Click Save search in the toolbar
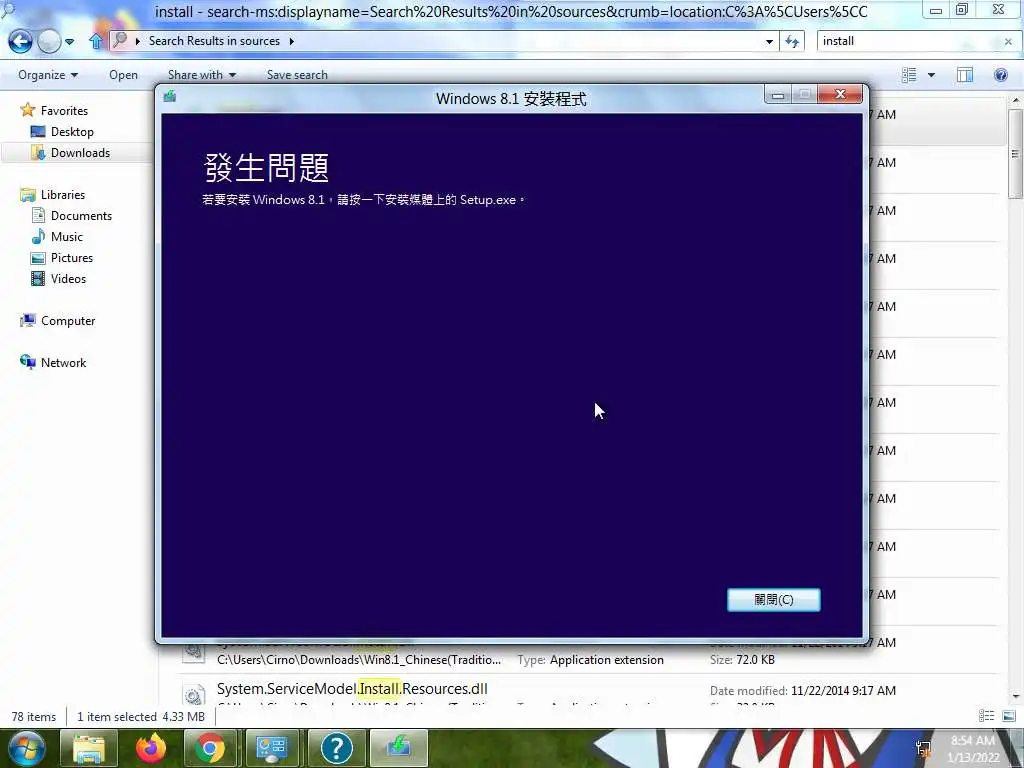 click(297, 75)
